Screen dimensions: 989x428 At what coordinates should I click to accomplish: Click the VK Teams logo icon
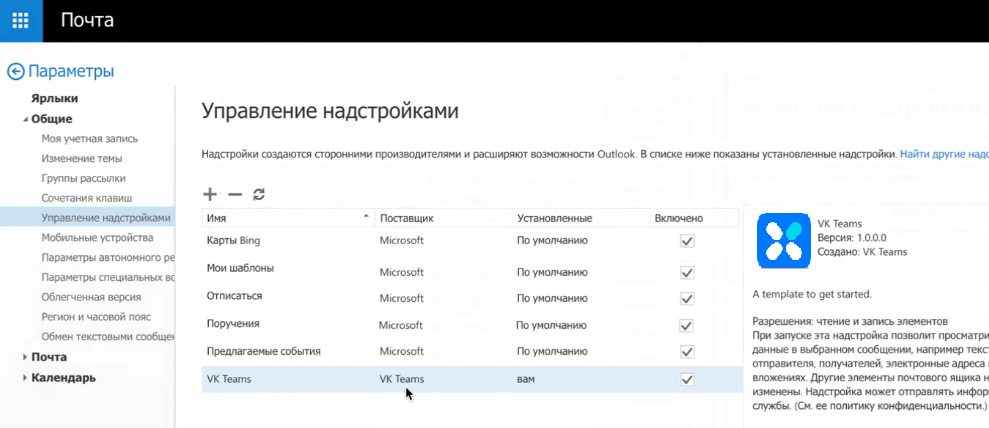pyautogui.click(x=783, y=241)
